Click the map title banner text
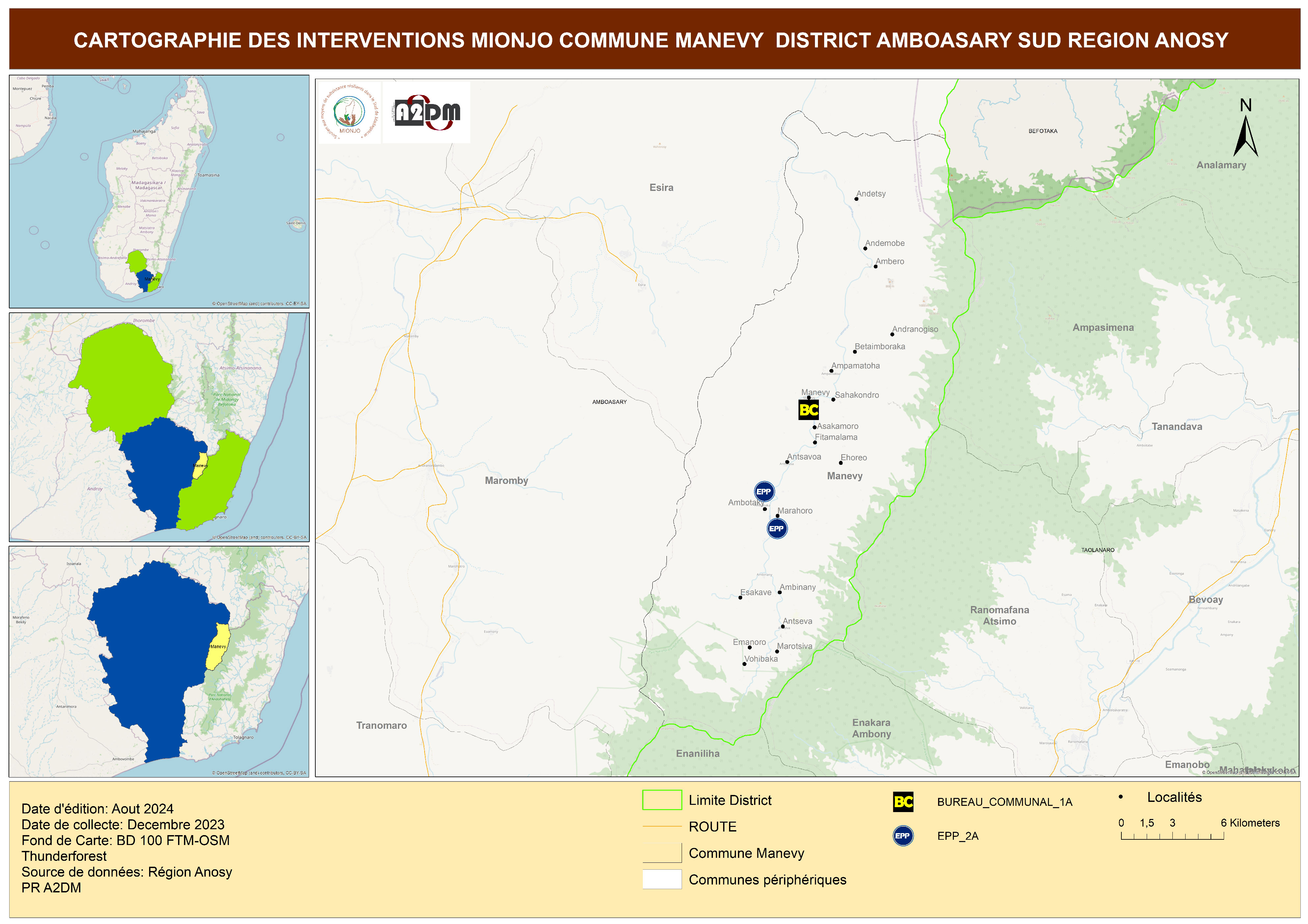This screenshot has height=924, width=1308. [651, 40]
